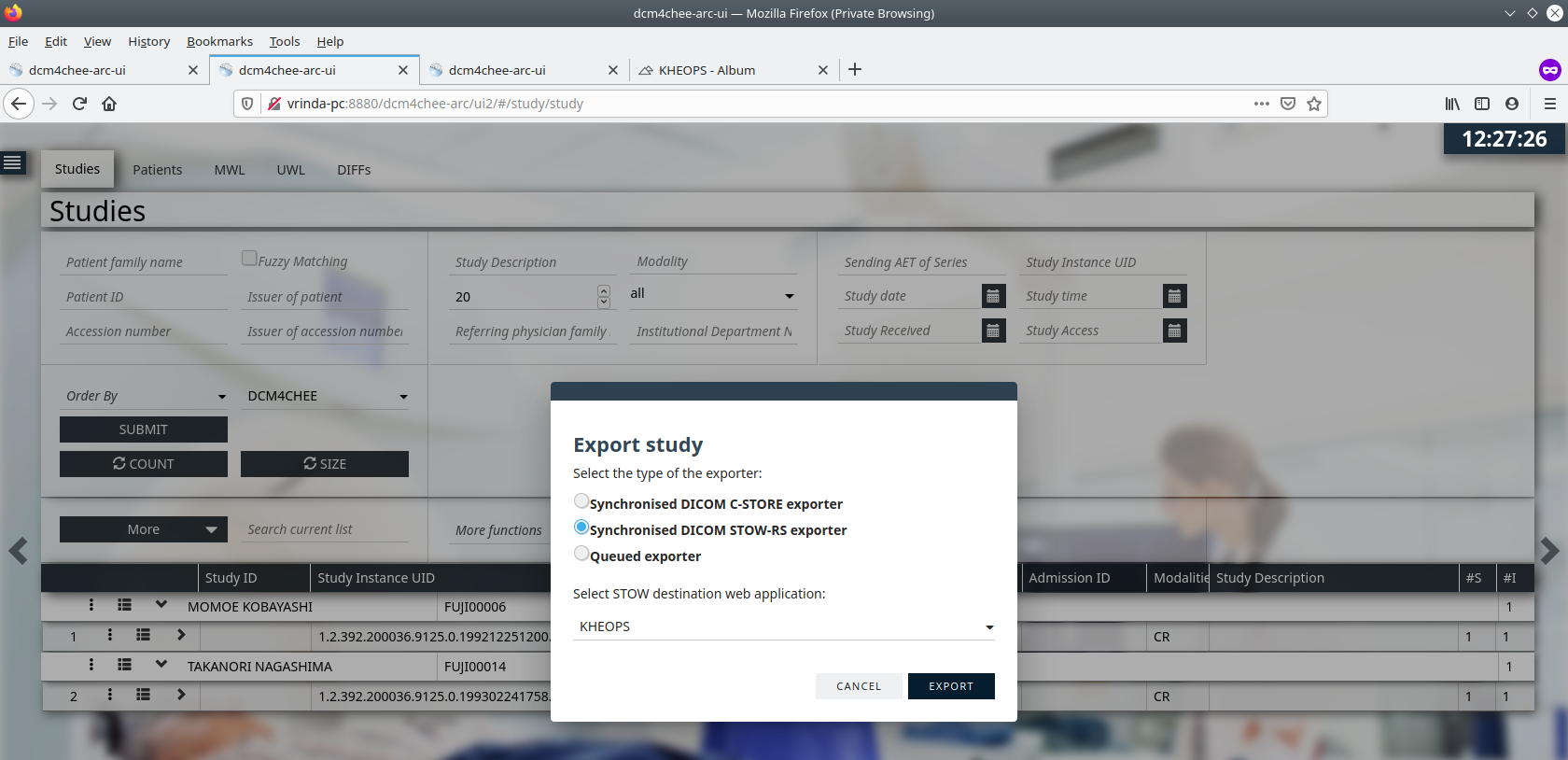
Task: Click SUBMIT button
Action: pyautogui.click(x=144, y=429)
